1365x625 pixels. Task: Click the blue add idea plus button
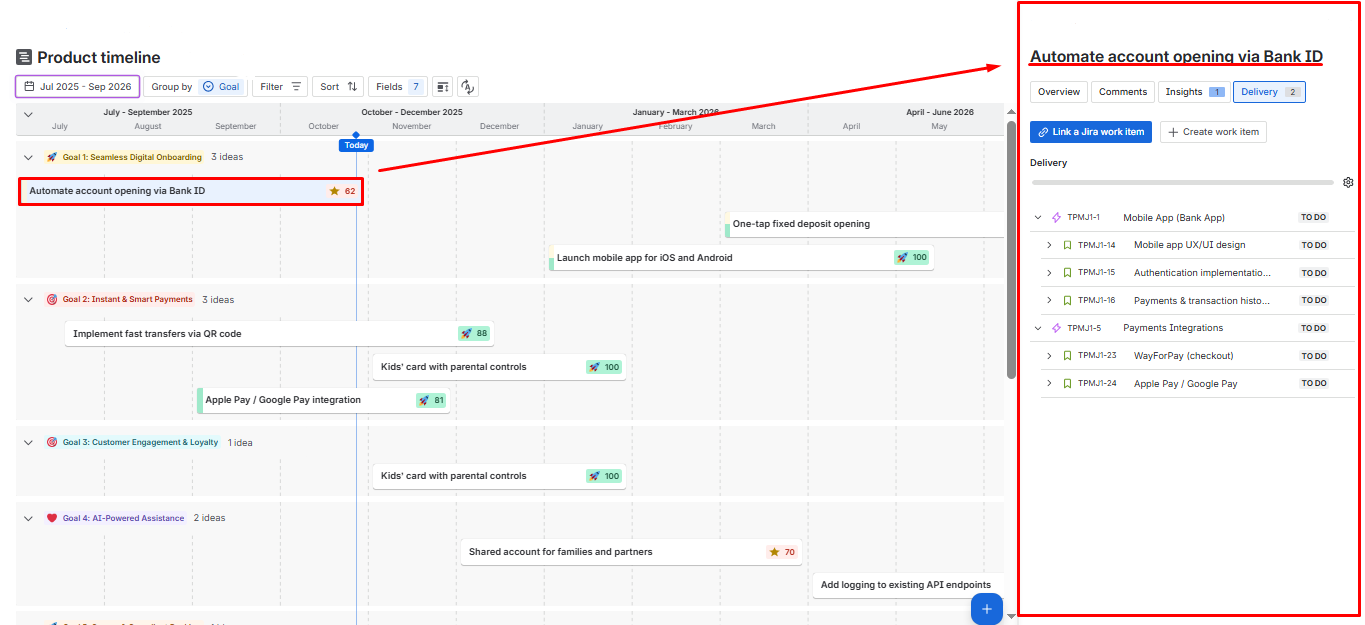[986, 609]
